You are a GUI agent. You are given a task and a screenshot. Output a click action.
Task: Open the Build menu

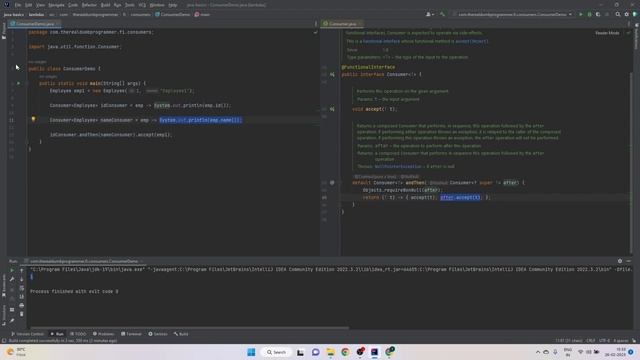(105, 5)
